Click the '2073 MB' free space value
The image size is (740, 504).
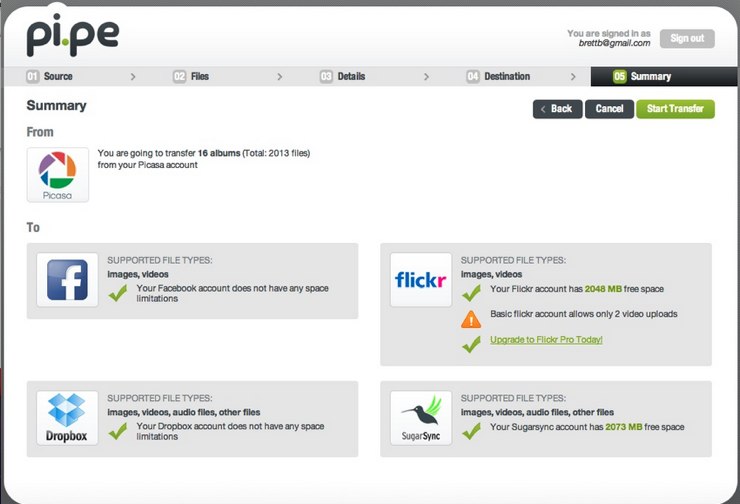624,427
